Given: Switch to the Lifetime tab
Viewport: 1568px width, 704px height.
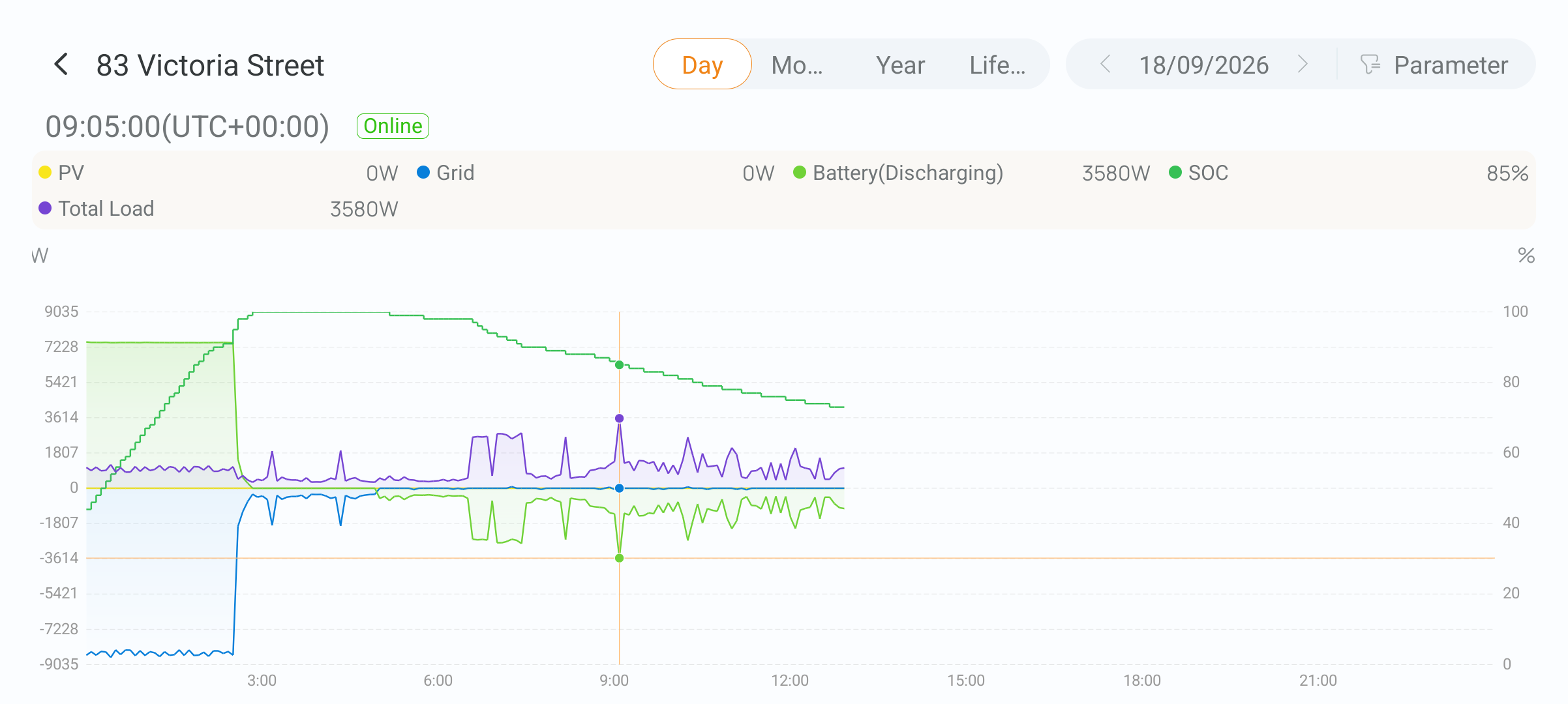Looking at the screenshot, I should pos(997,65).
